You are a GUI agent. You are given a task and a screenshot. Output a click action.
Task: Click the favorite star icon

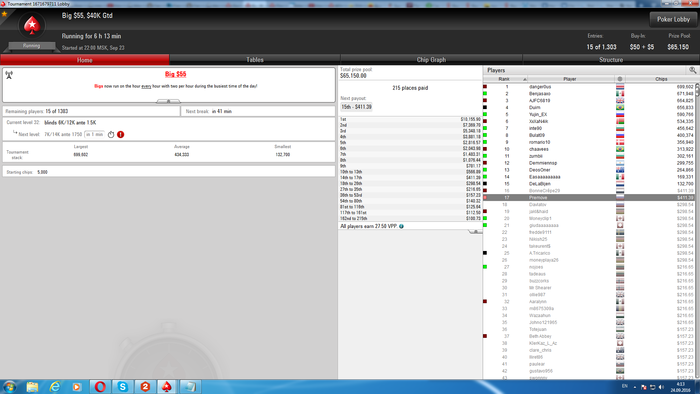point(4,14)
